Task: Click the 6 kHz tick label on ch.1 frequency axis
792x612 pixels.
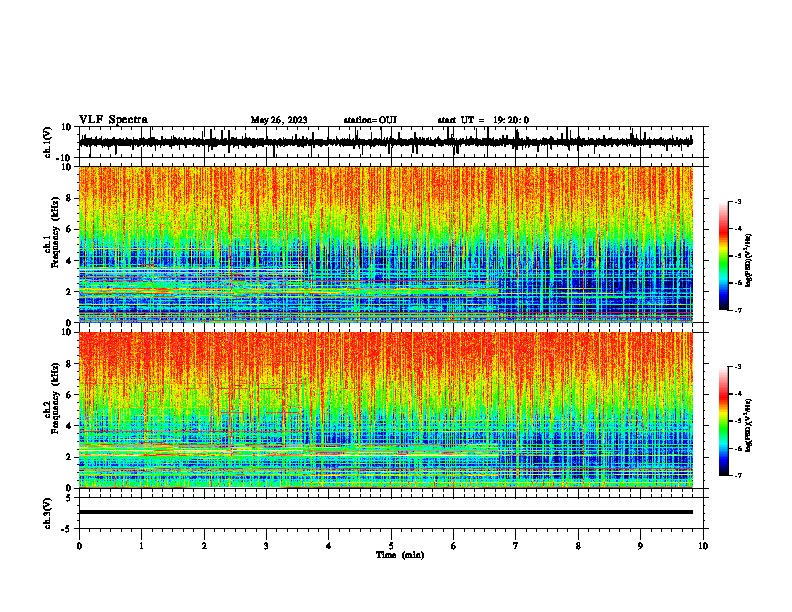Action: pyautogui.click(x=69, y=229)
